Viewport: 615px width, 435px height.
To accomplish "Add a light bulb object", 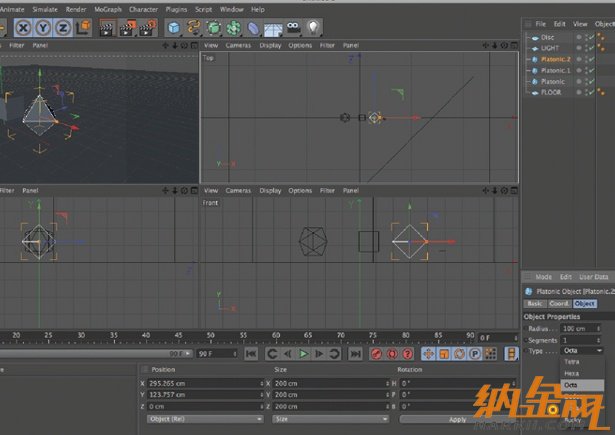I will [x=313, y=28].
